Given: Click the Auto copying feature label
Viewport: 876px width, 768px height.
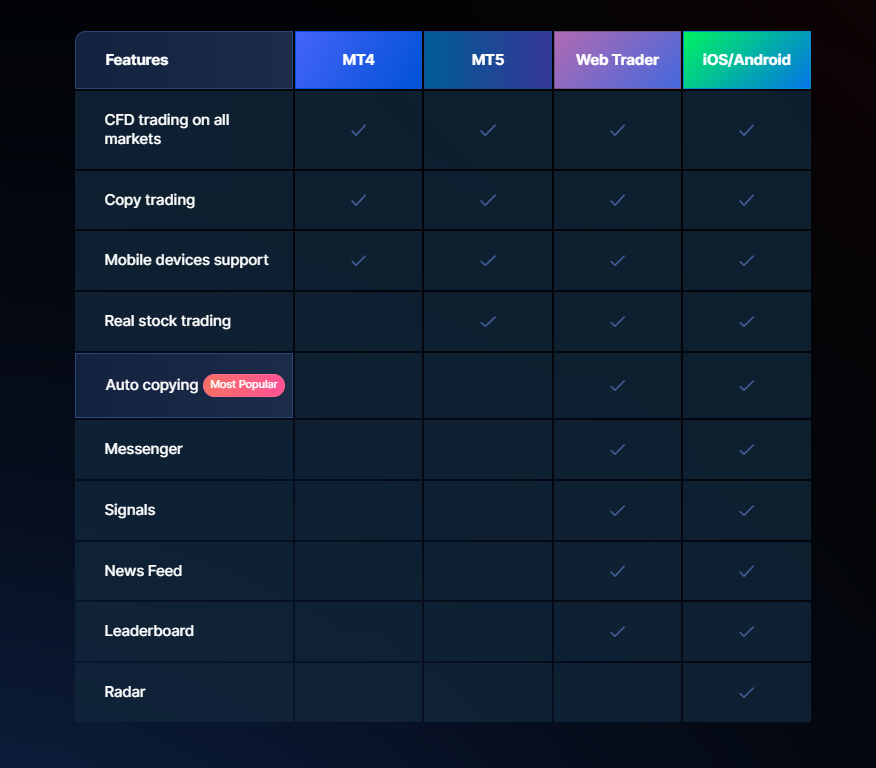Looking at the screenshot, I should (151, 385).
